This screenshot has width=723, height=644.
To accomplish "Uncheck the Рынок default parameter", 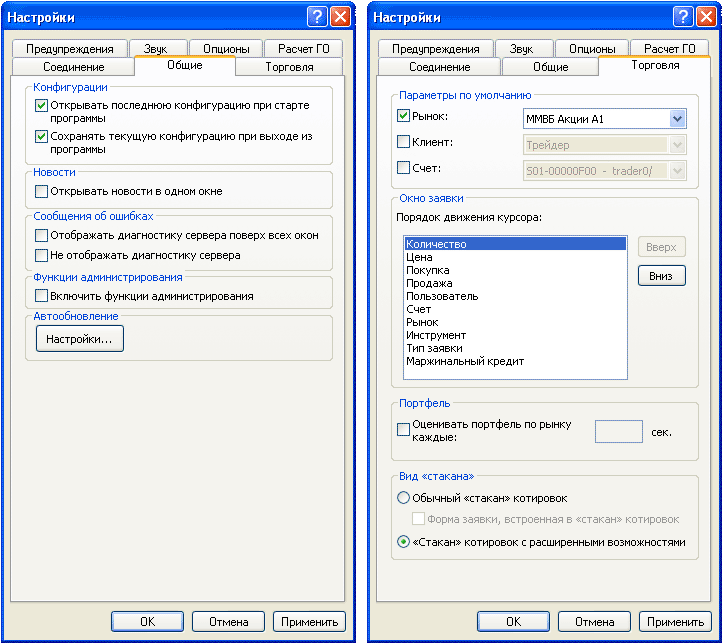I will coord(403,116).
